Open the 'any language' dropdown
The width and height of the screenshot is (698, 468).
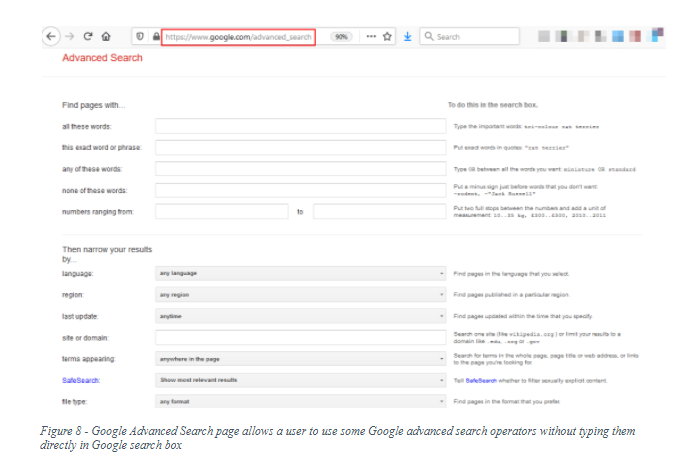point(300,273)
